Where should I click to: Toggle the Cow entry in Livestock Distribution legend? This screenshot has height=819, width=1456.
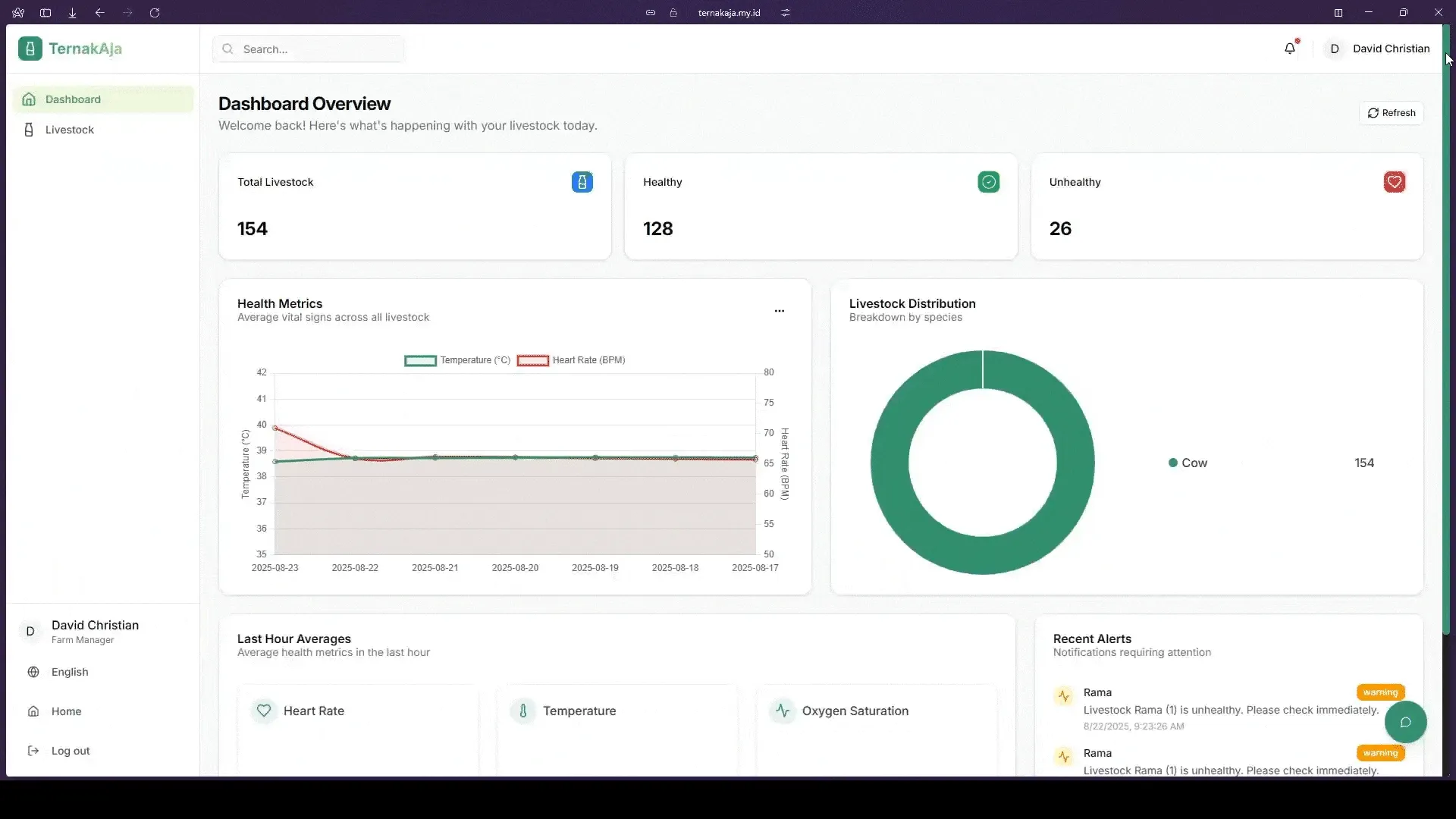tap(1194, 463)
